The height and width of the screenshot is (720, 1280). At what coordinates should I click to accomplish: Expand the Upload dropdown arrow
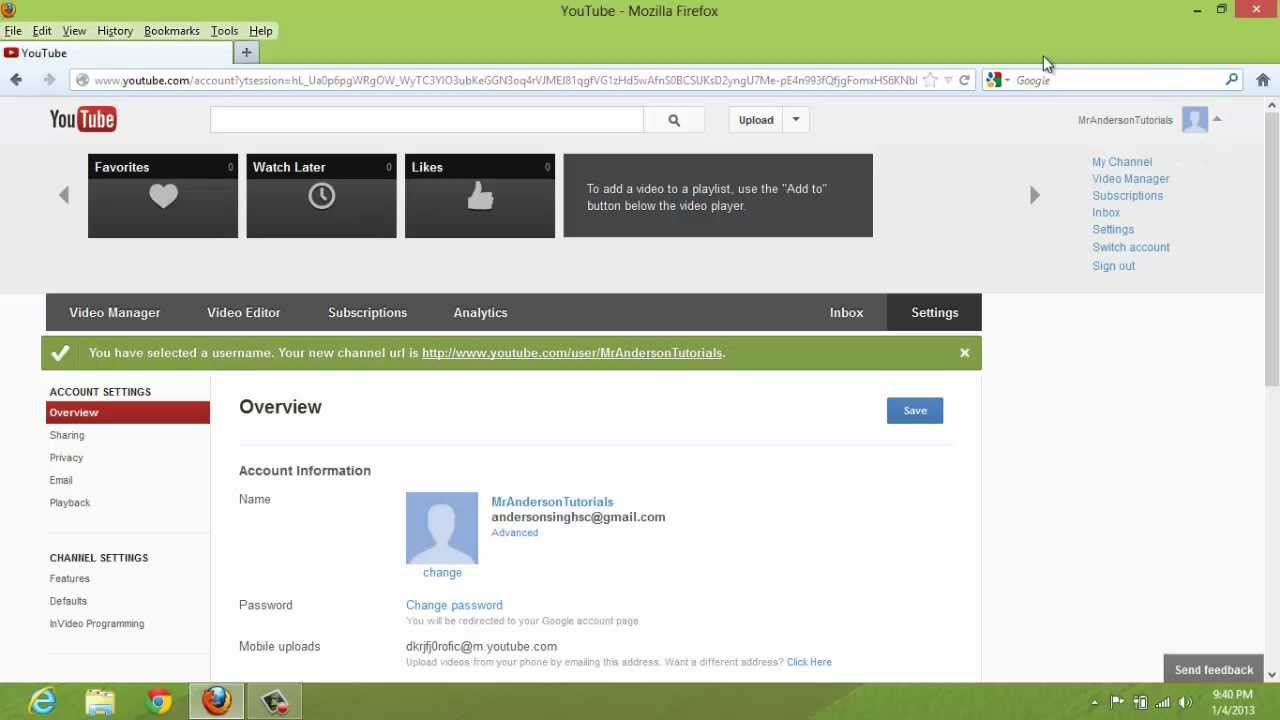[796, 120]
